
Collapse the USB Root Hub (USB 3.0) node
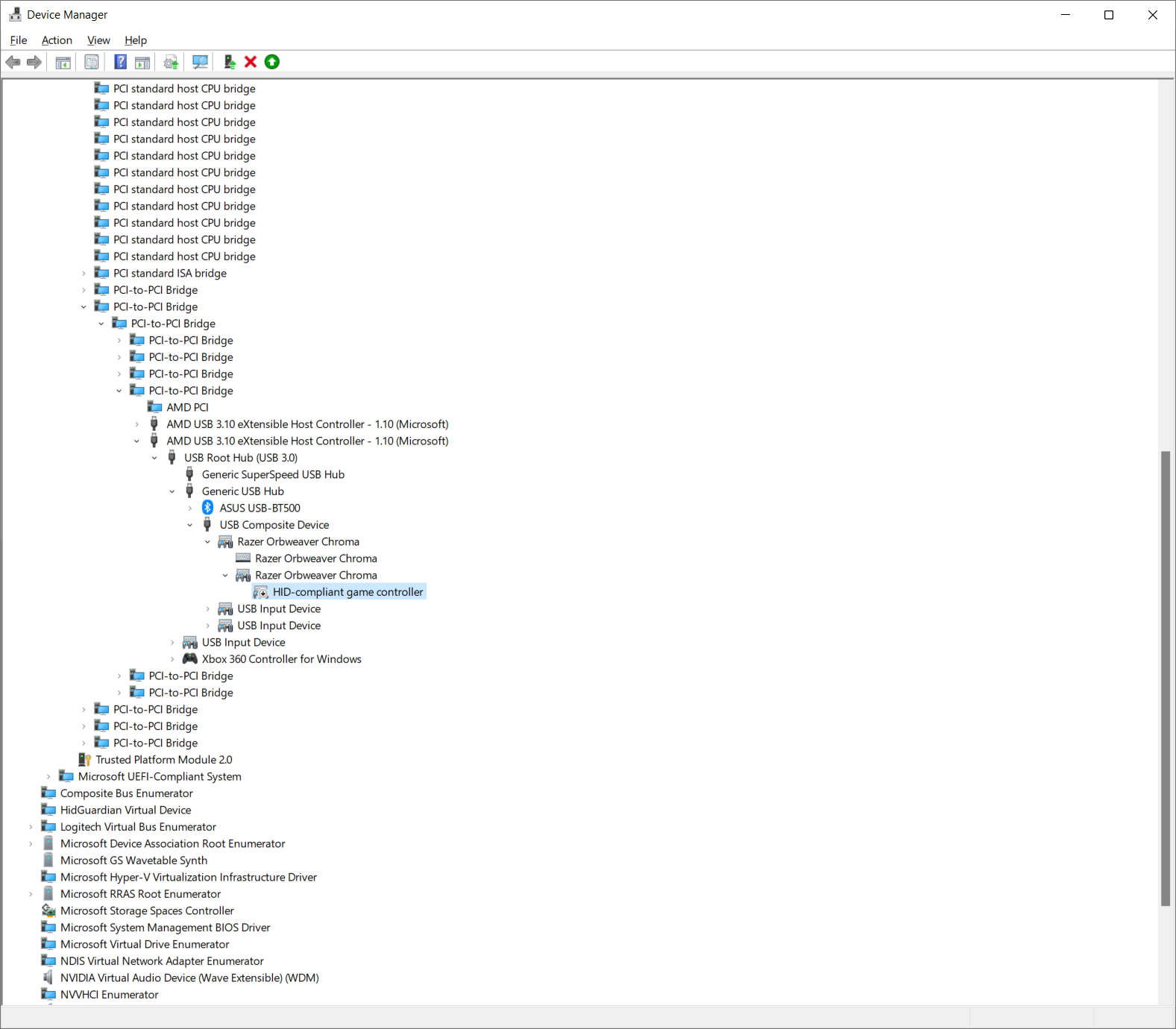[154, 458]
